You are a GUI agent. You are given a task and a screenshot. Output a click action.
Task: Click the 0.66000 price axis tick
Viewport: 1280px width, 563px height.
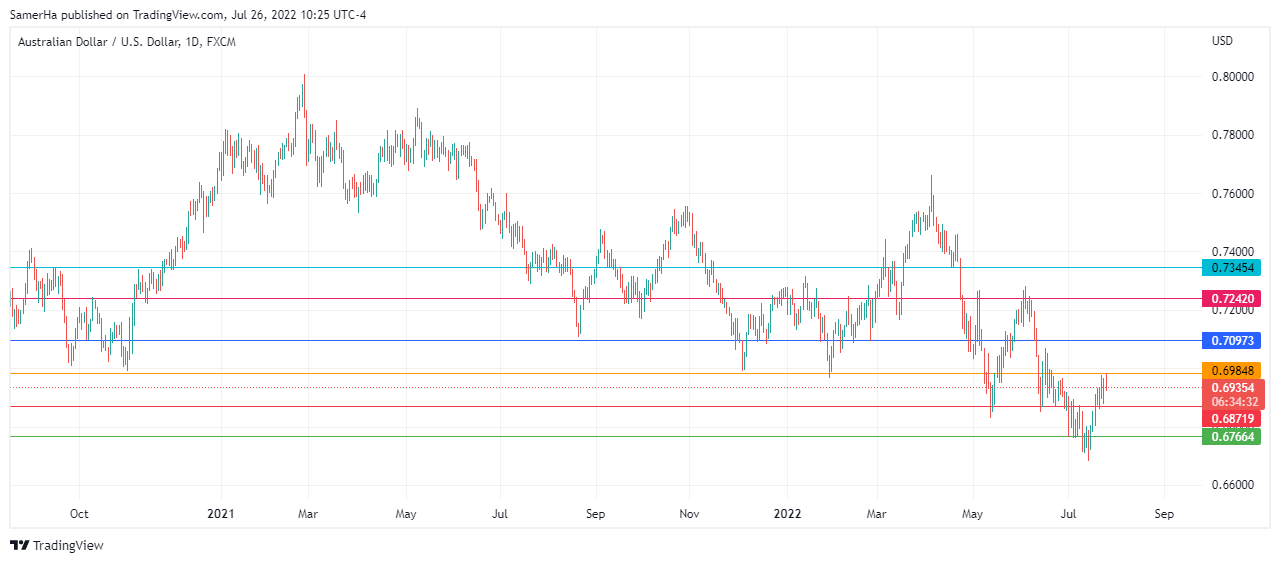point(1232,485)
